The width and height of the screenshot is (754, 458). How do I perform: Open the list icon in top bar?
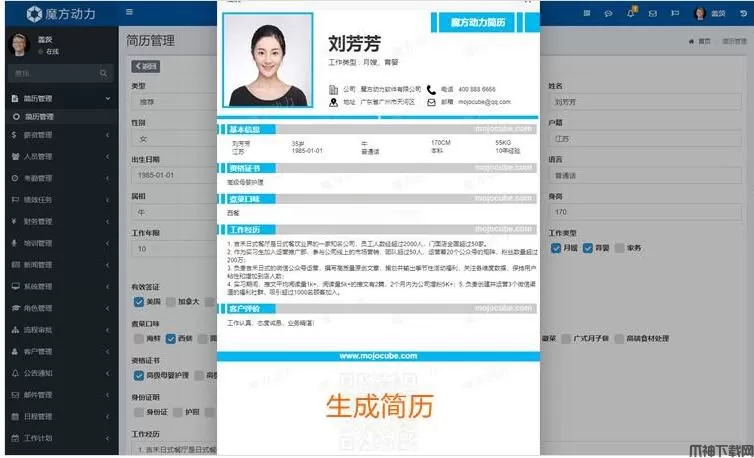(587, 13)
